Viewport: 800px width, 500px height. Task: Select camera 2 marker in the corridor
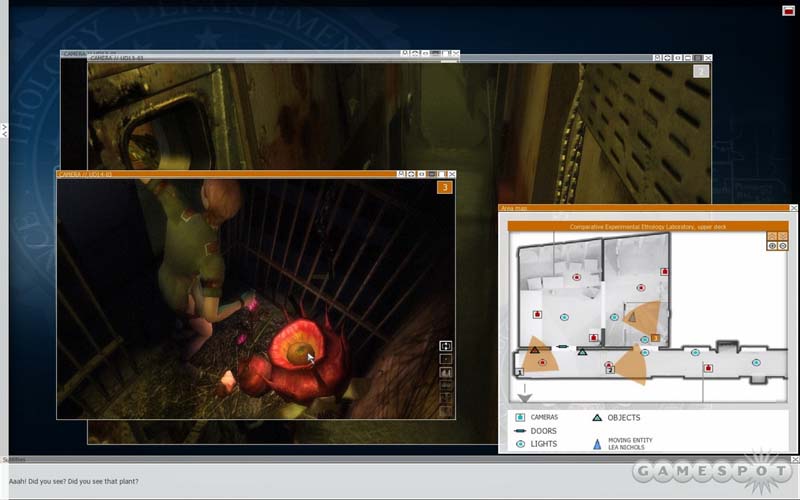coord(609,370)
